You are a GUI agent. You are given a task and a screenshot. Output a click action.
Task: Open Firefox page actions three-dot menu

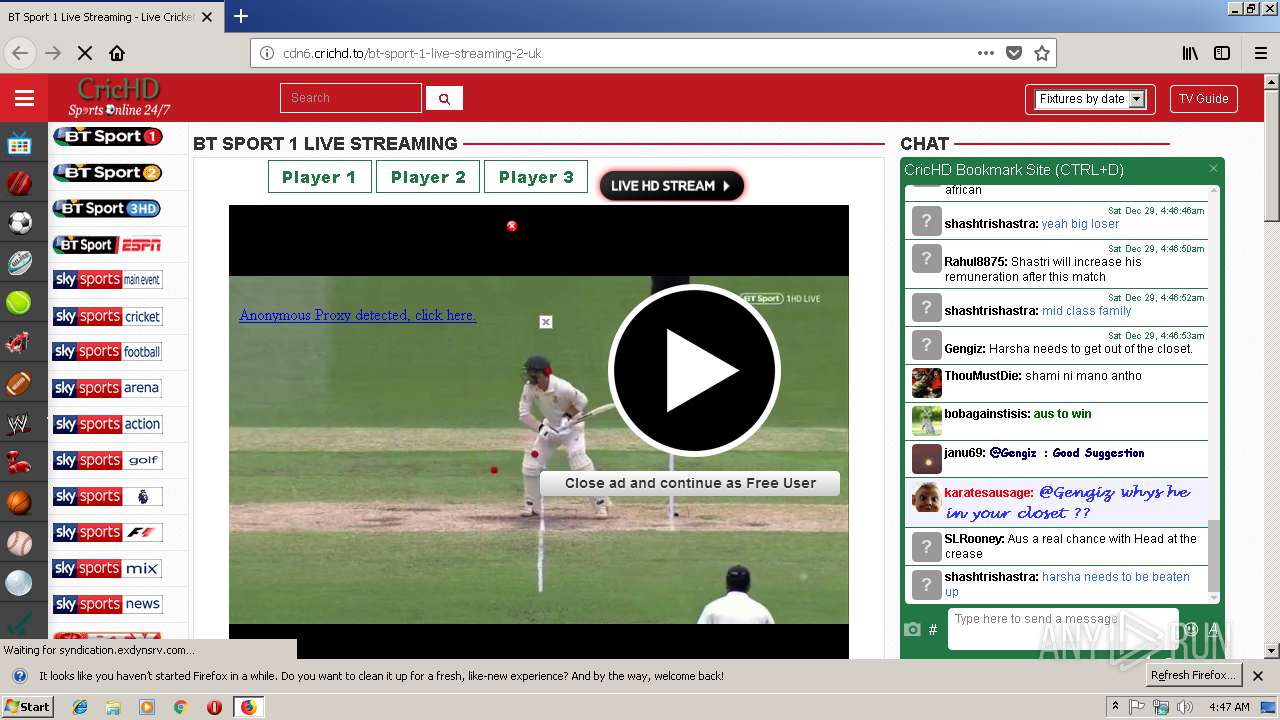(986, 53)
